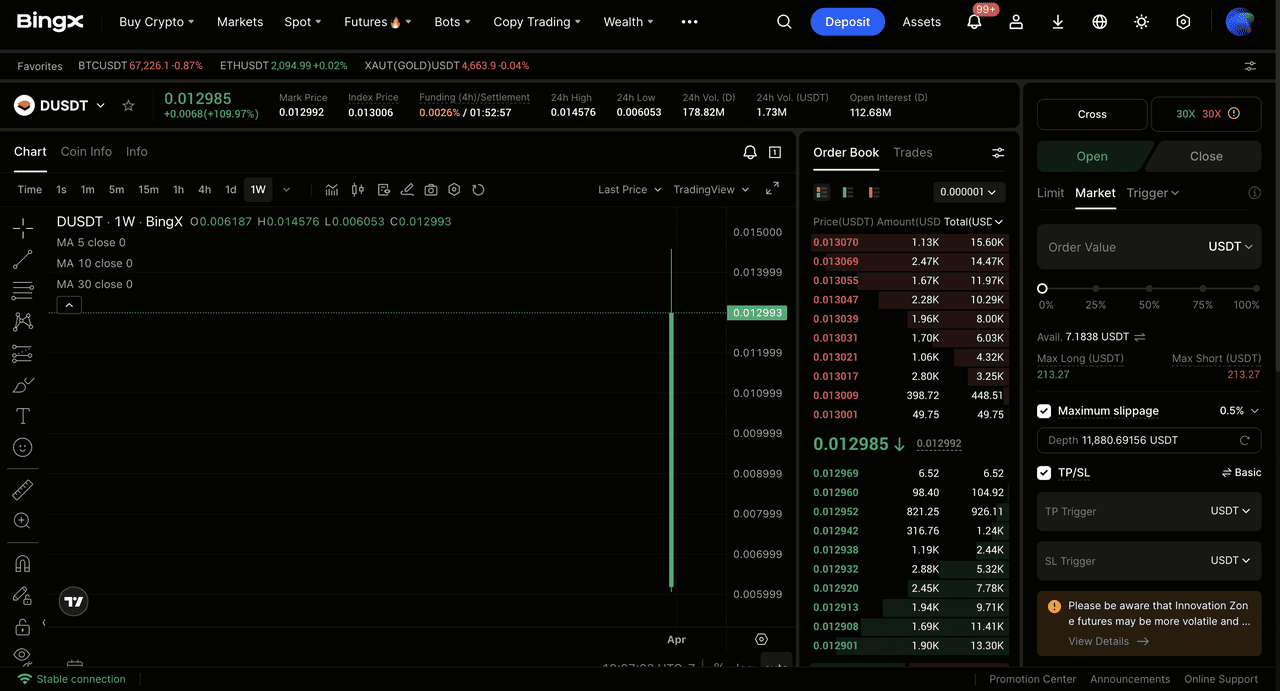Select the ruler measure tool
This screenshot has height=691, width=1280.
23,489
